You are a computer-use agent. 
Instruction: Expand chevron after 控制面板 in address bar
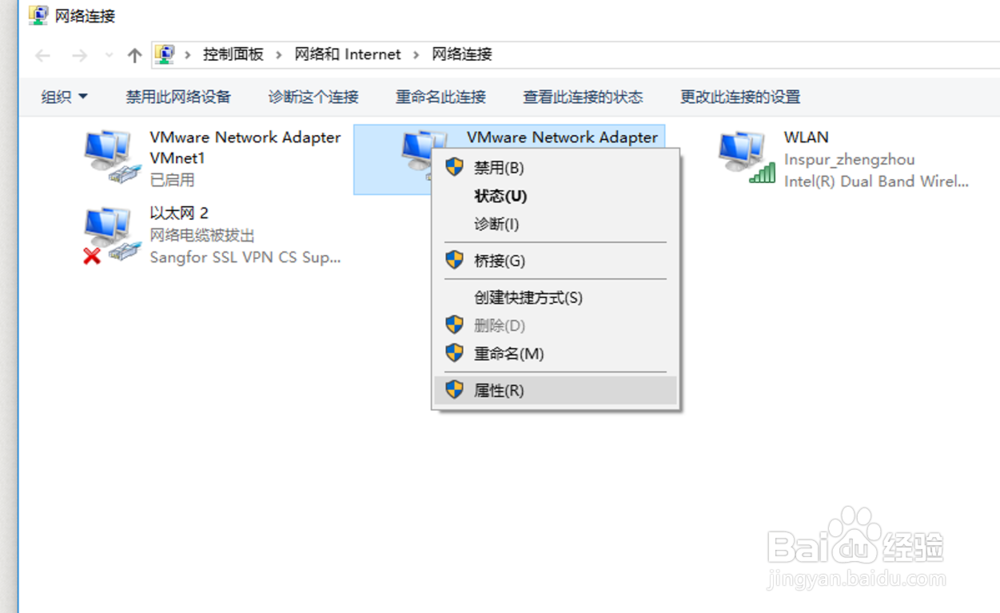pos(279,55)
